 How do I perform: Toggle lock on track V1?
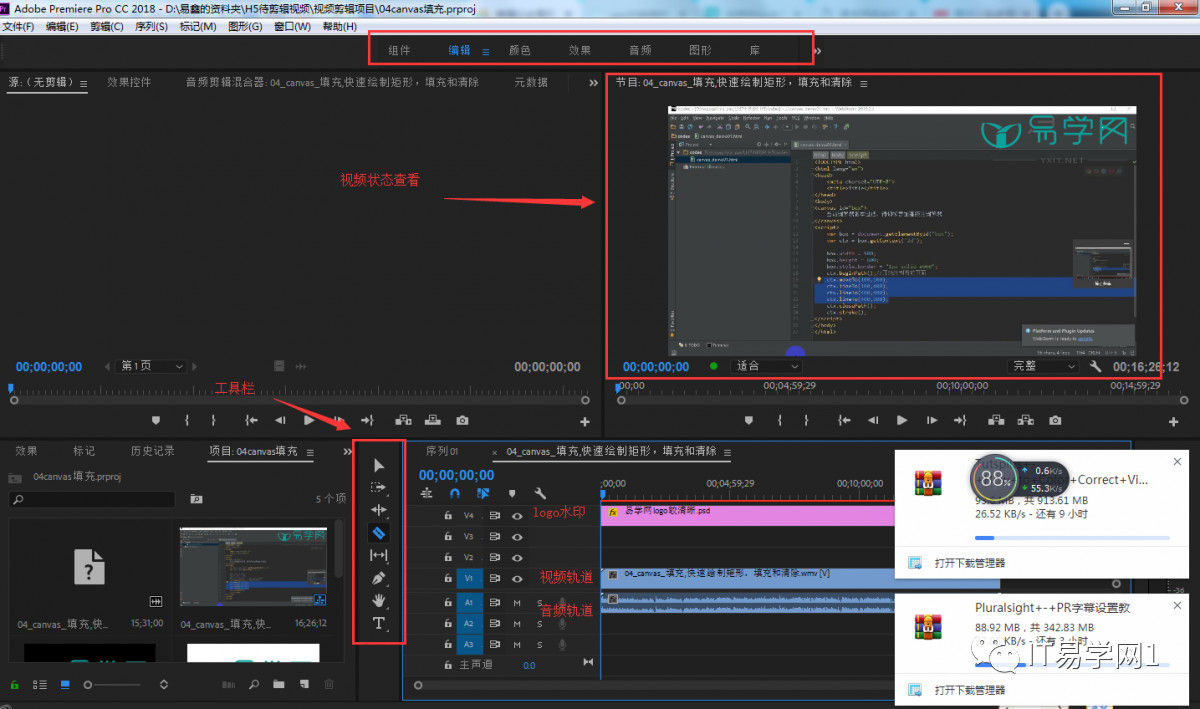tap(446, 579)
